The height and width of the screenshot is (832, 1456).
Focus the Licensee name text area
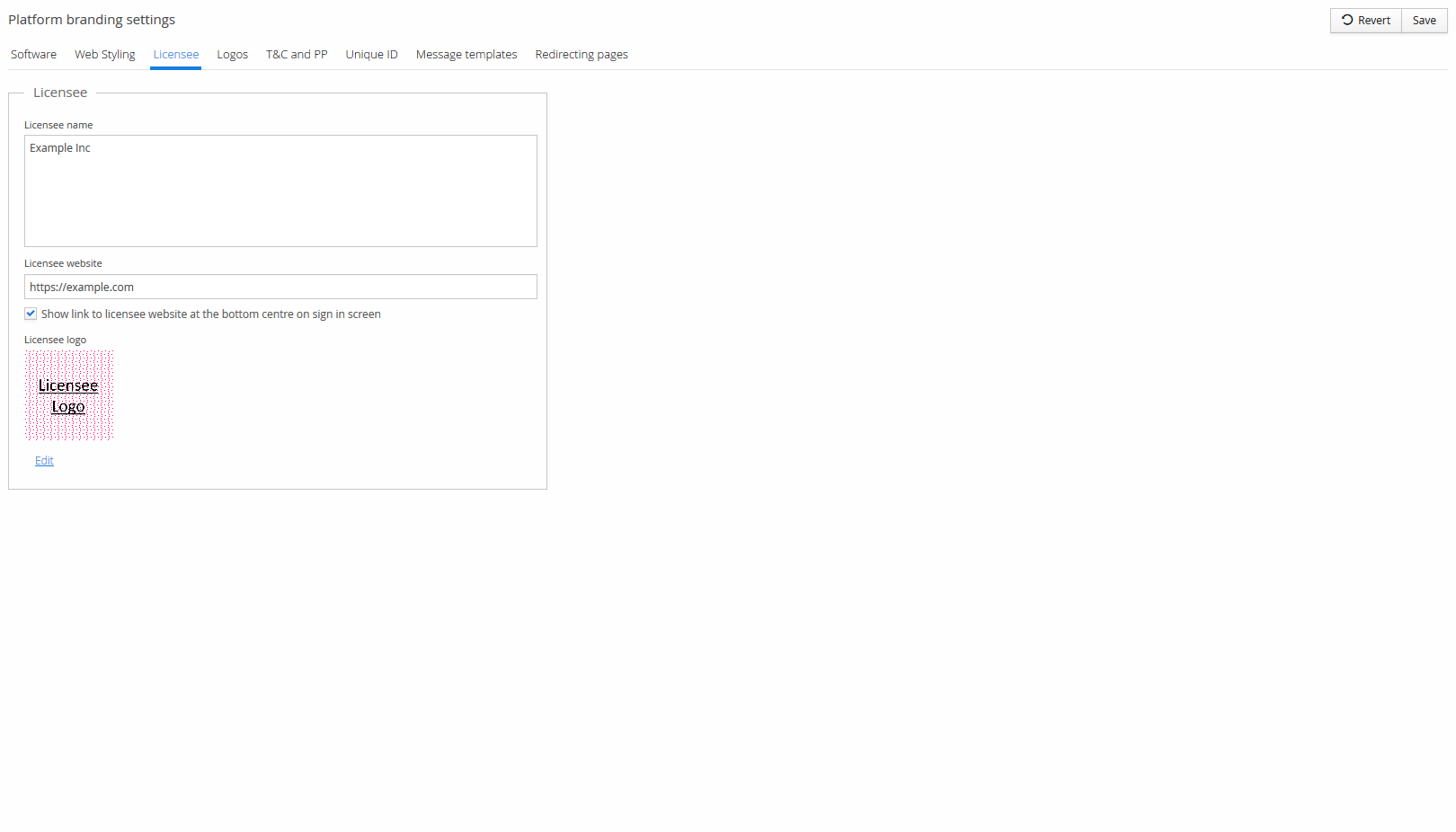[280, 190]
